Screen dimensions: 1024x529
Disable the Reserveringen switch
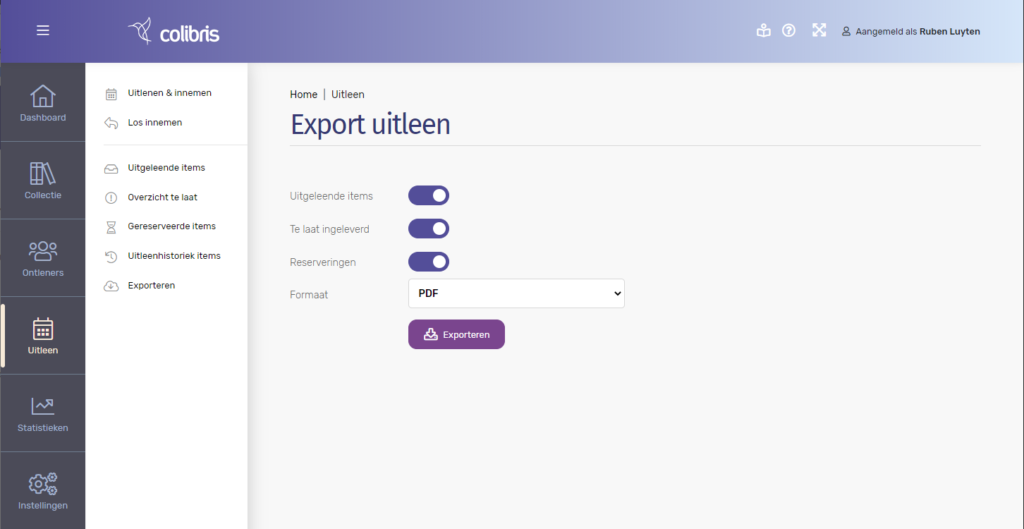pos(428,262)
